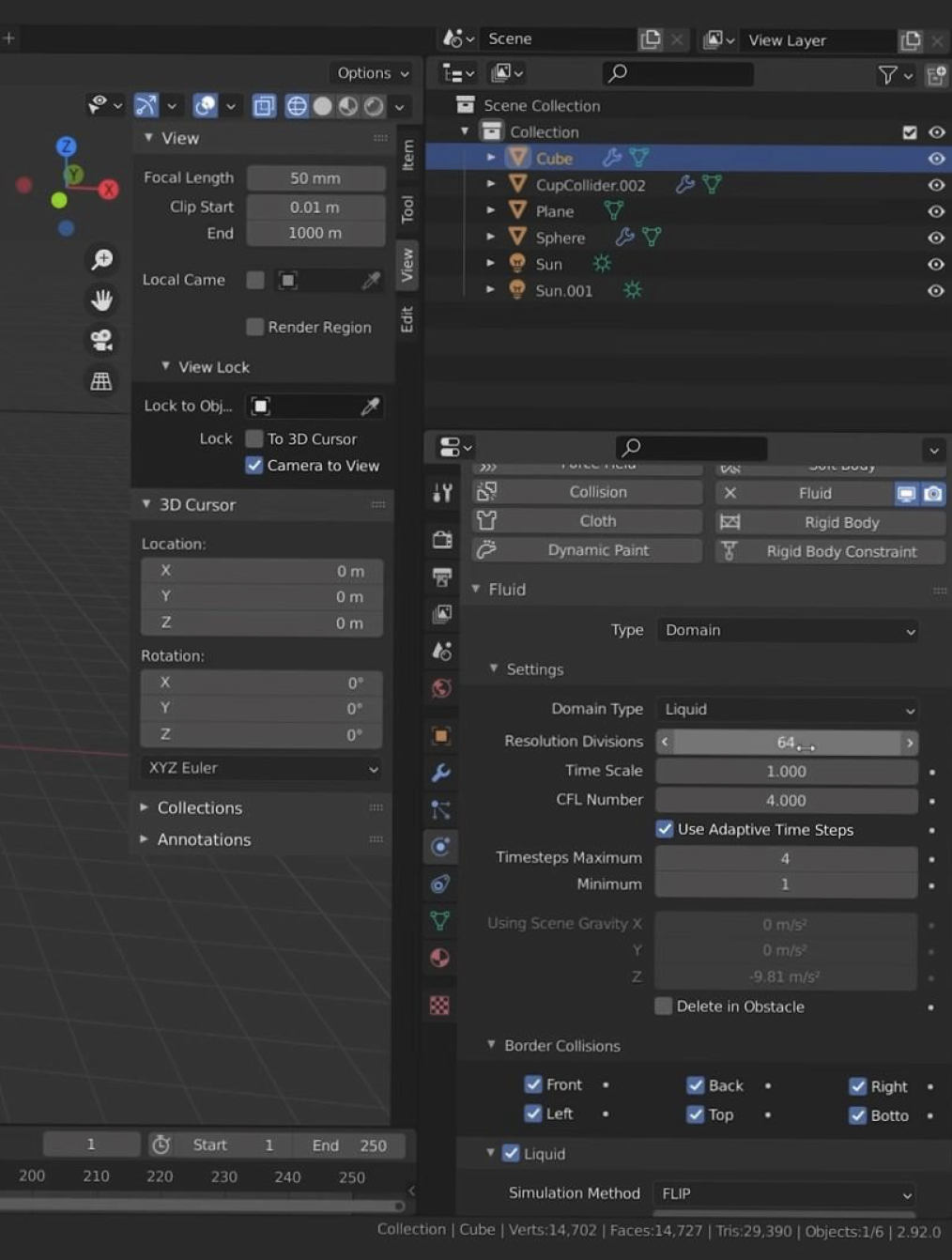Image resolution: width=952 pixels, height=1260 pixels.
Task: Enable Lock To 3D Cursor checkbox
Action: tap(253, 438)
